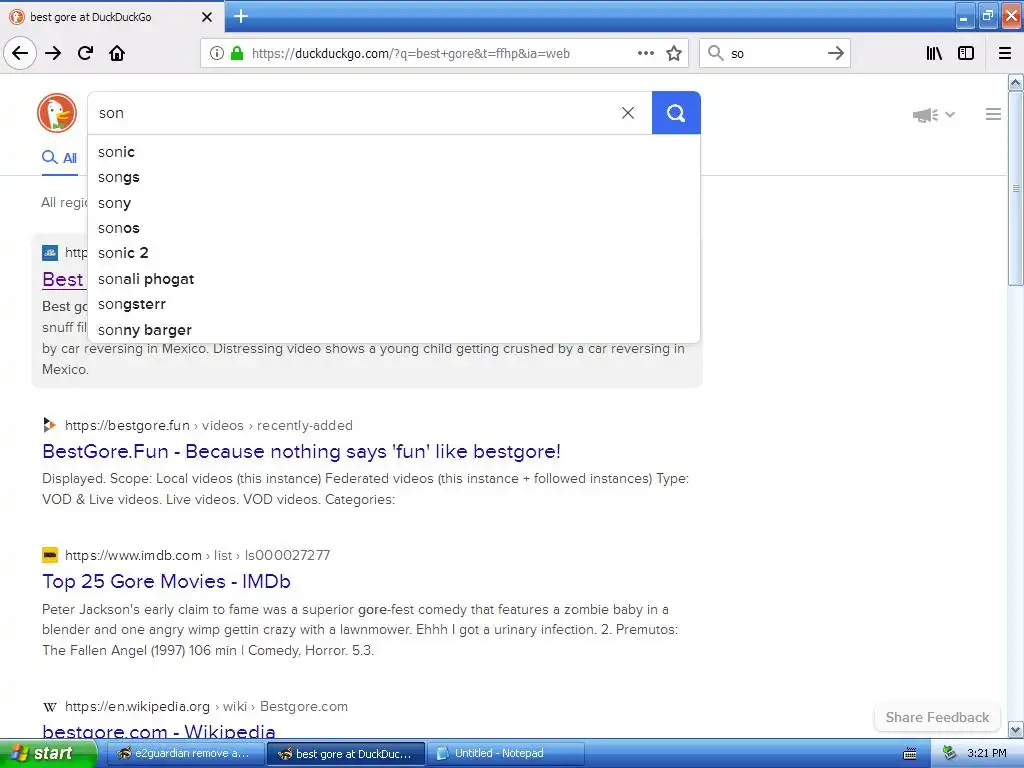Open 'BestGore.Fun - Because nothing says' result

pos(301,451)
